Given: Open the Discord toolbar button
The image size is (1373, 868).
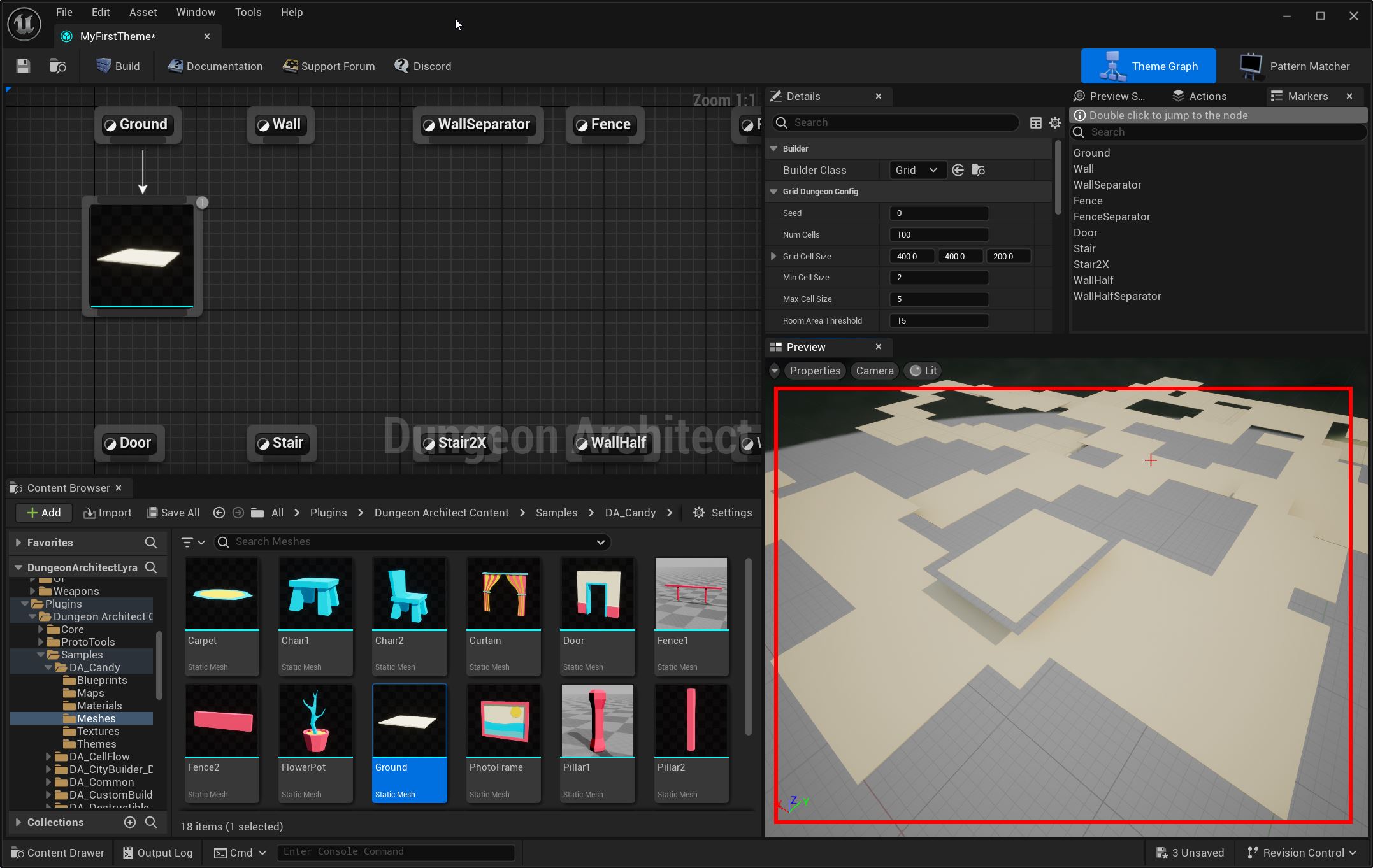Looking at the screenshot, I should 423,66.
